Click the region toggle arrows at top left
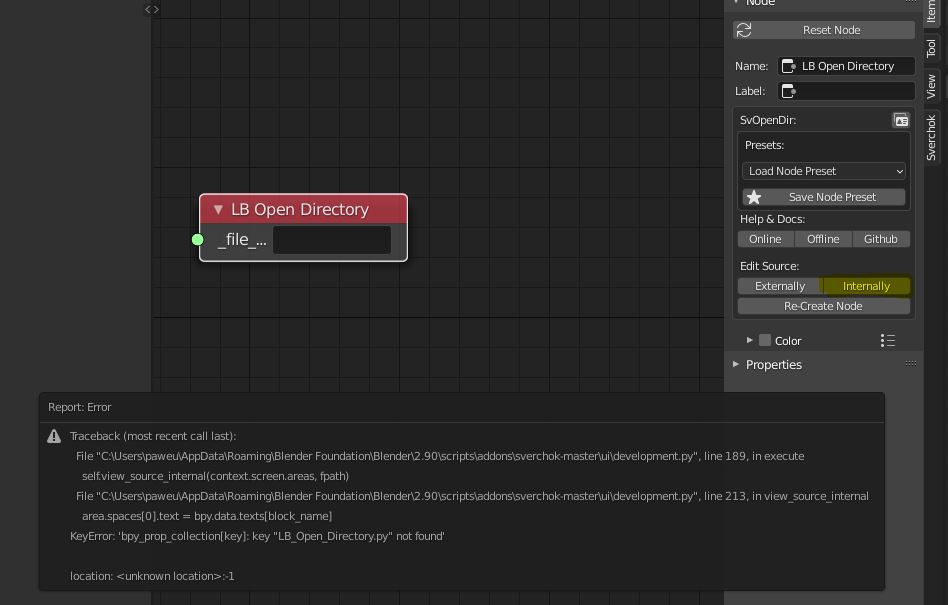 pyautogui.click(x=152, y=9)
